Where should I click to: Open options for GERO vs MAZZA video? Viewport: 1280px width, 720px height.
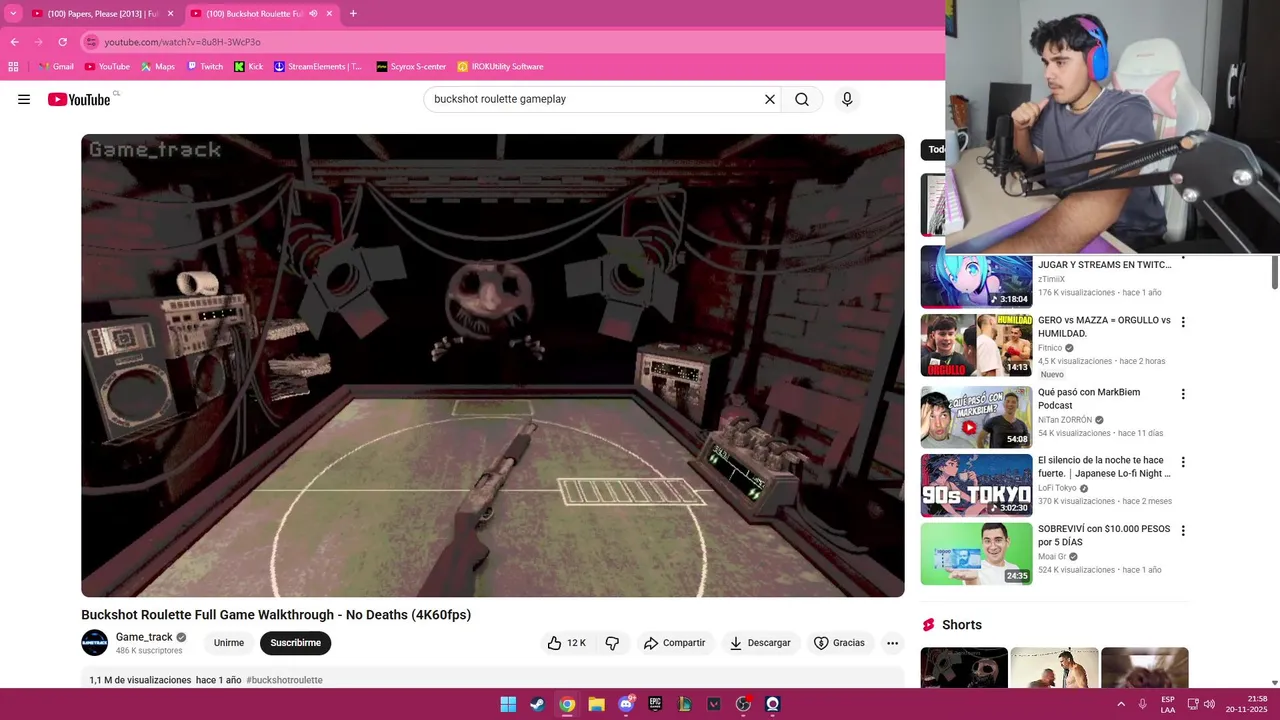pos(1183,322)
